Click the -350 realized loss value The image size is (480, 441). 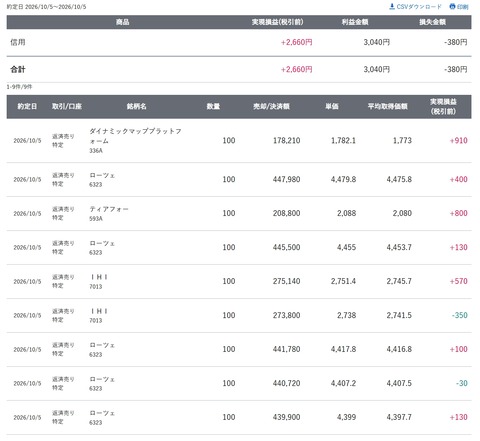(x=460, y=315)
